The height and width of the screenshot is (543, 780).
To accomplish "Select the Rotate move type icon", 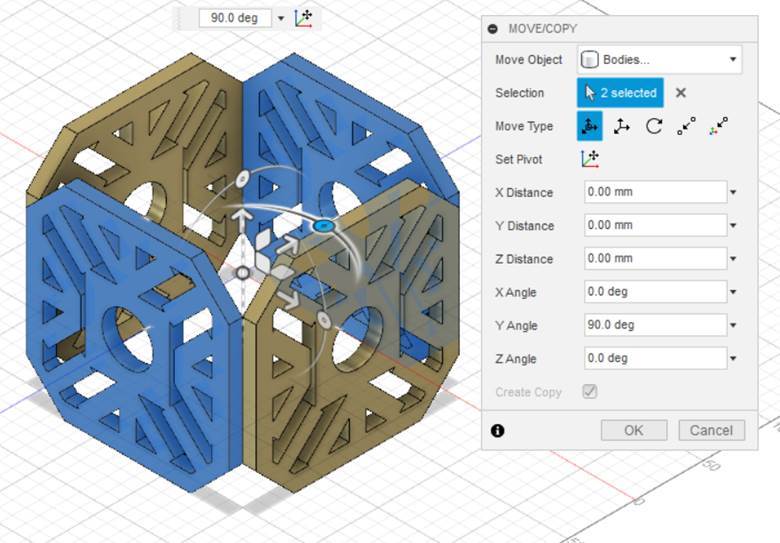I will [x=654, y=126].
